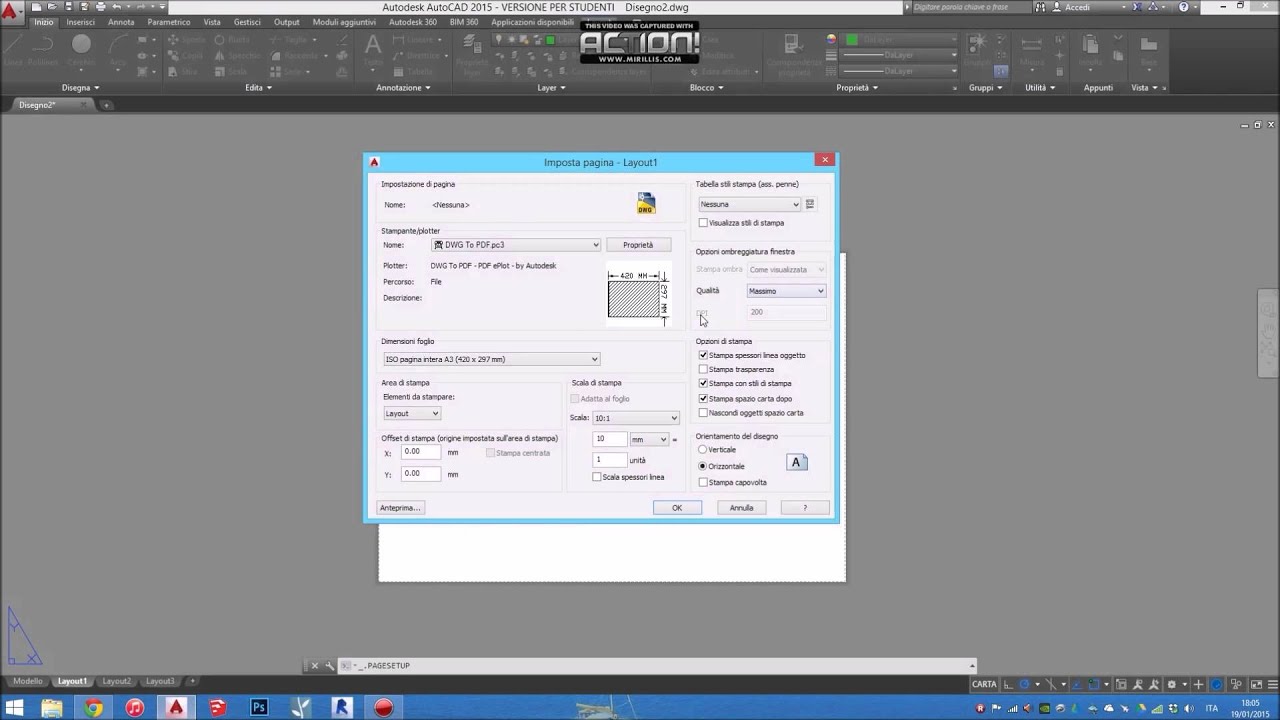Switch to the Layout2 tab

[x=116, y=681]
